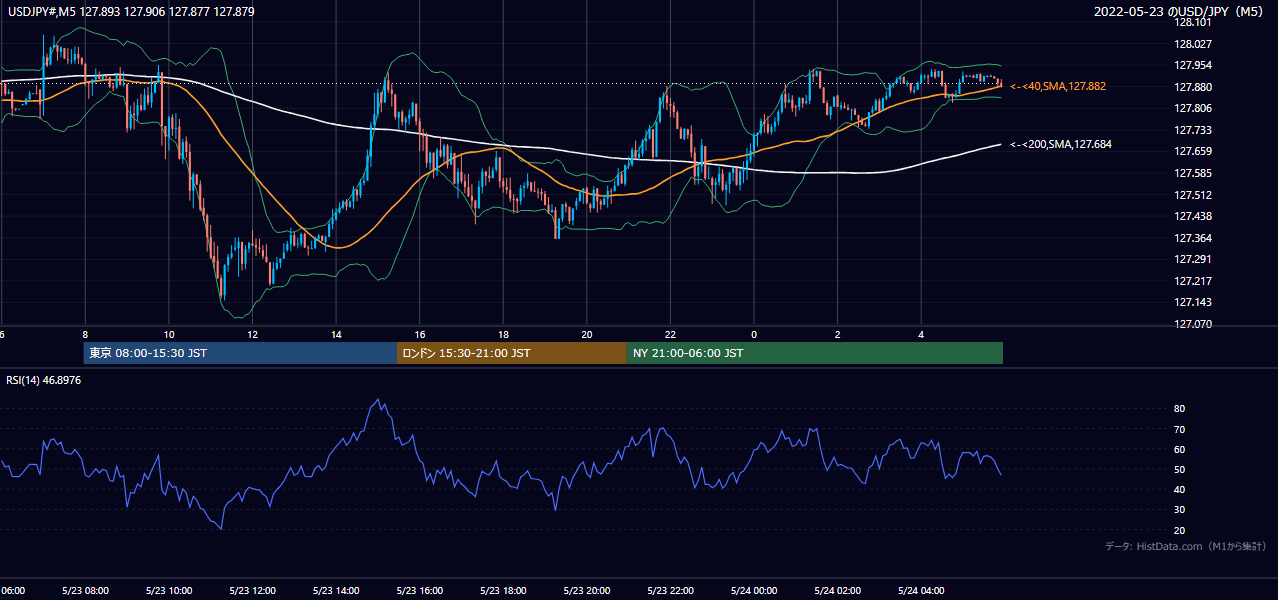This screenshot has width=1278, height=600.
Task: Click price axis label 127.143
Action: click(x=1193, y=302)
